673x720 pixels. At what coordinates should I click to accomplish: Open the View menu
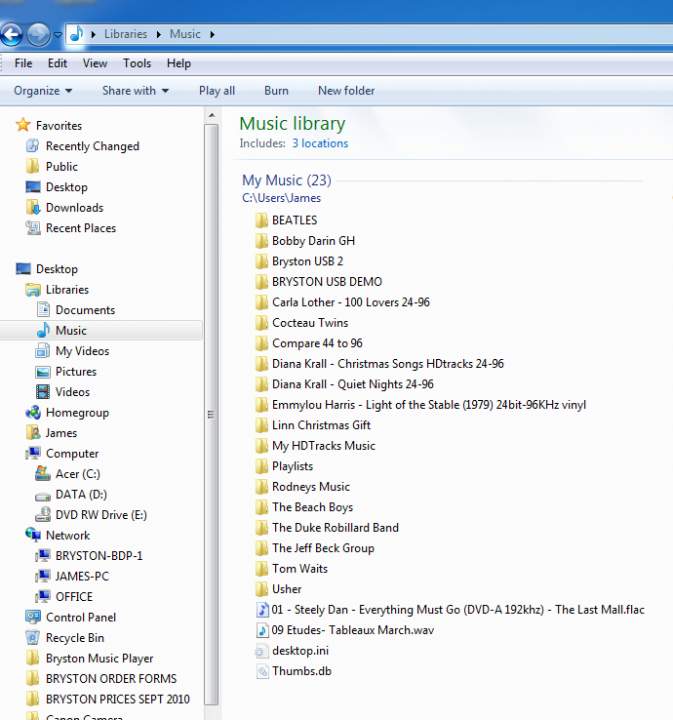point(95,63)
